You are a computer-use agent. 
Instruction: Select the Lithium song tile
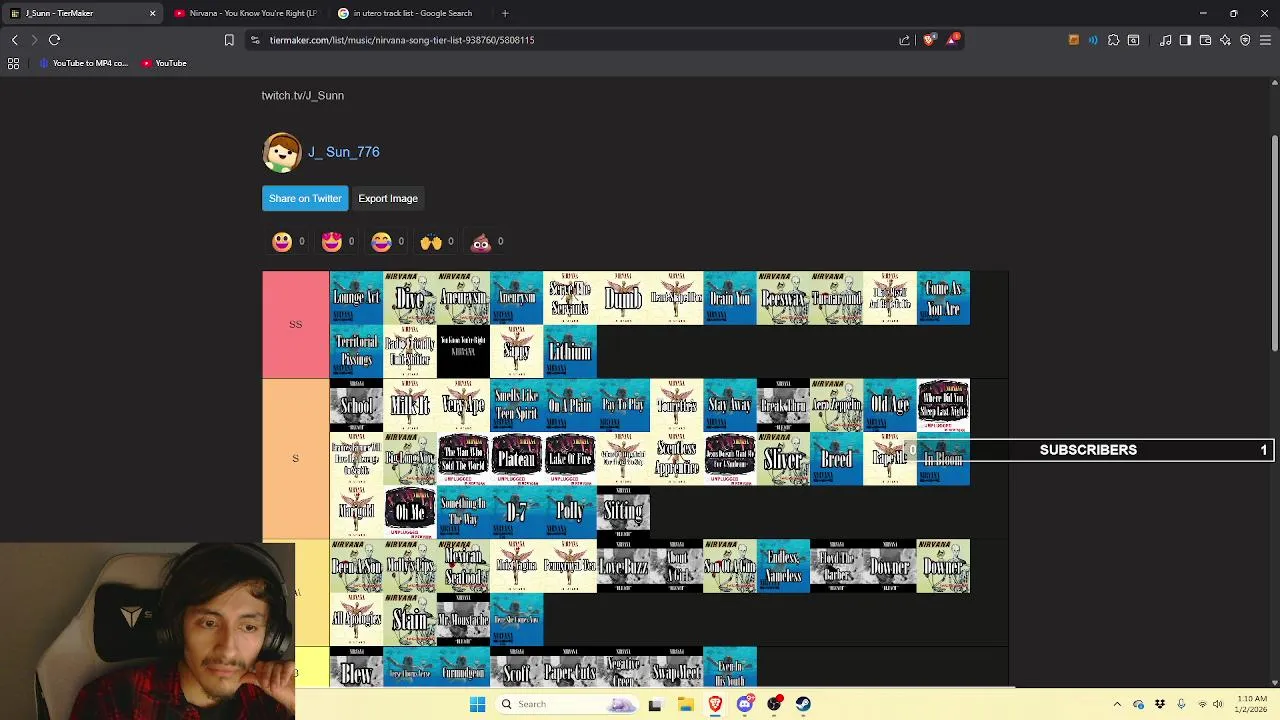(x=570, y=351)
